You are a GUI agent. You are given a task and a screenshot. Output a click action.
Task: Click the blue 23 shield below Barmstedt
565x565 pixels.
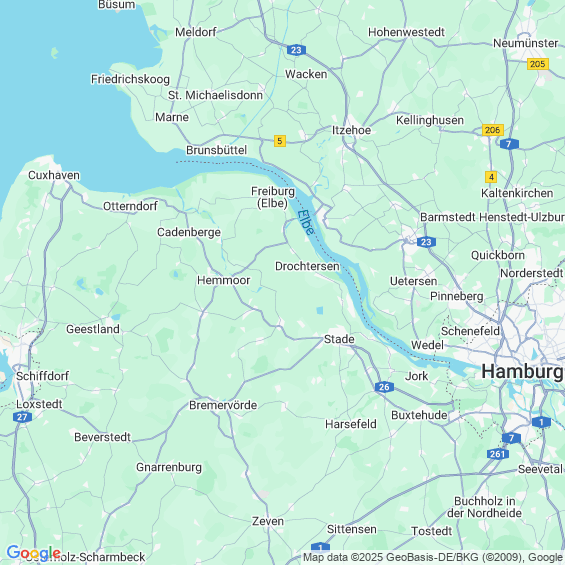click(x=426, y=242)
